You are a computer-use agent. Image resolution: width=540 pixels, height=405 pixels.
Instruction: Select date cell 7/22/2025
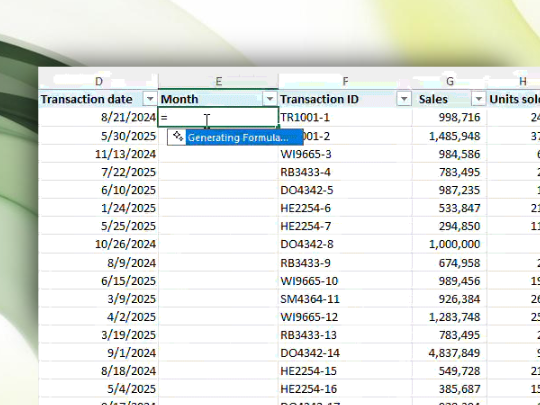point(98,172)
